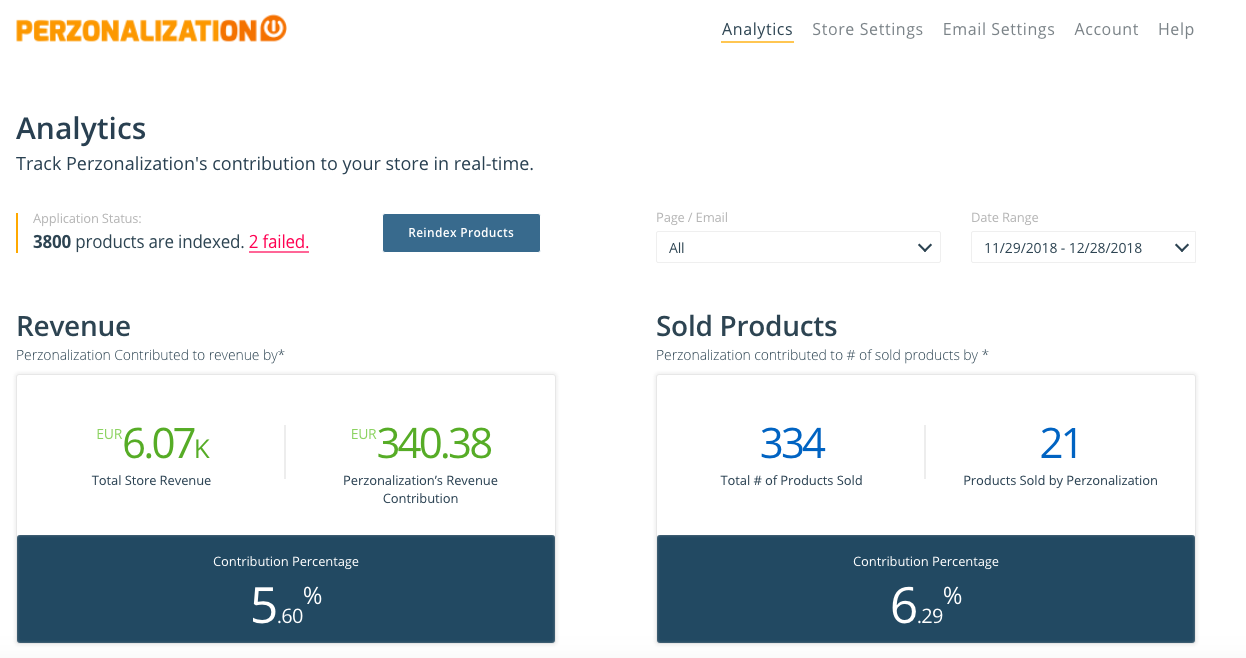
Task: Open Email Settings page
Action: pyautogui.click(x=998, y=30)
